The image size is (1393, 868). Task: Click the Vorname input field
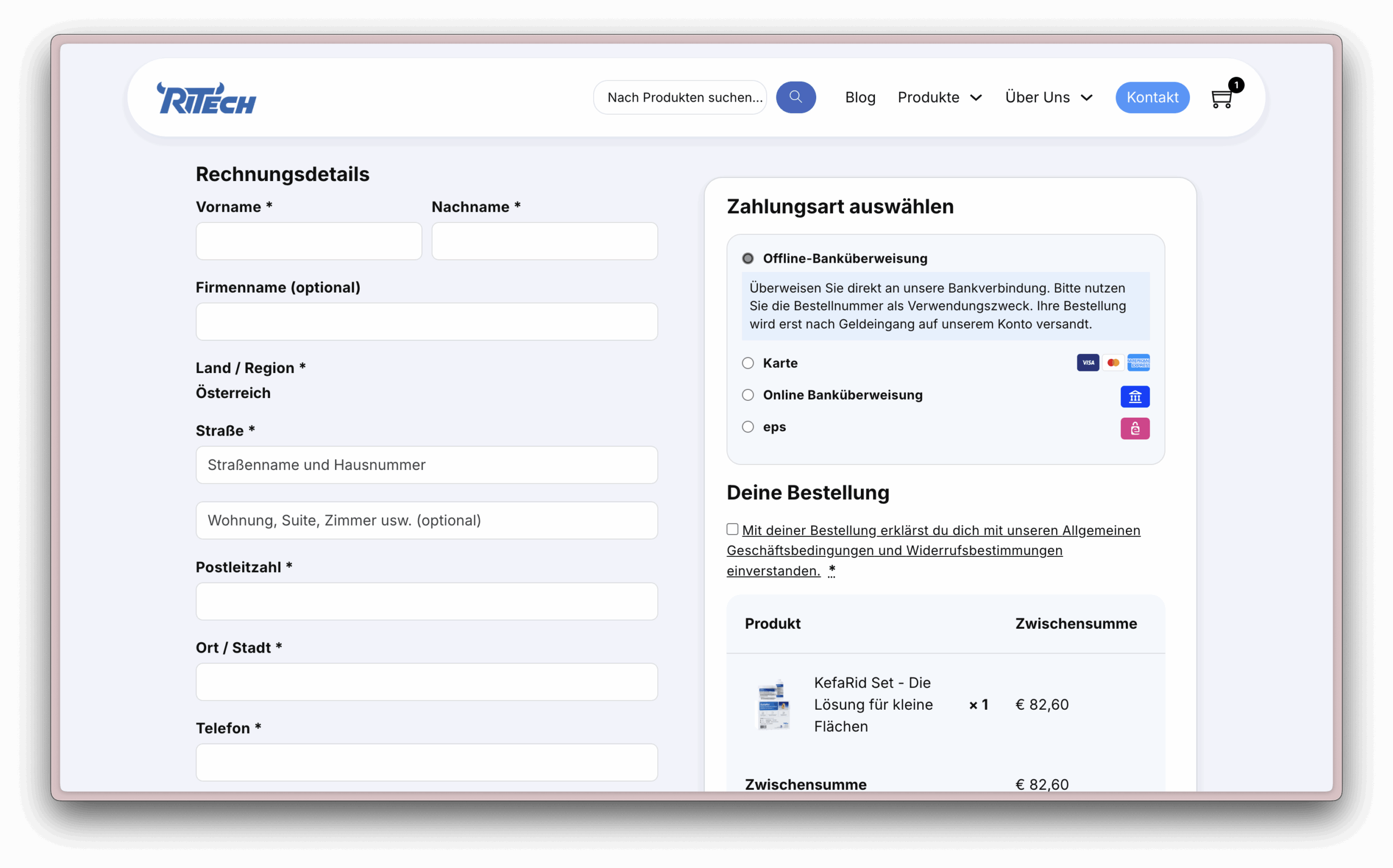pyautogui.click(x=309, y=241)
